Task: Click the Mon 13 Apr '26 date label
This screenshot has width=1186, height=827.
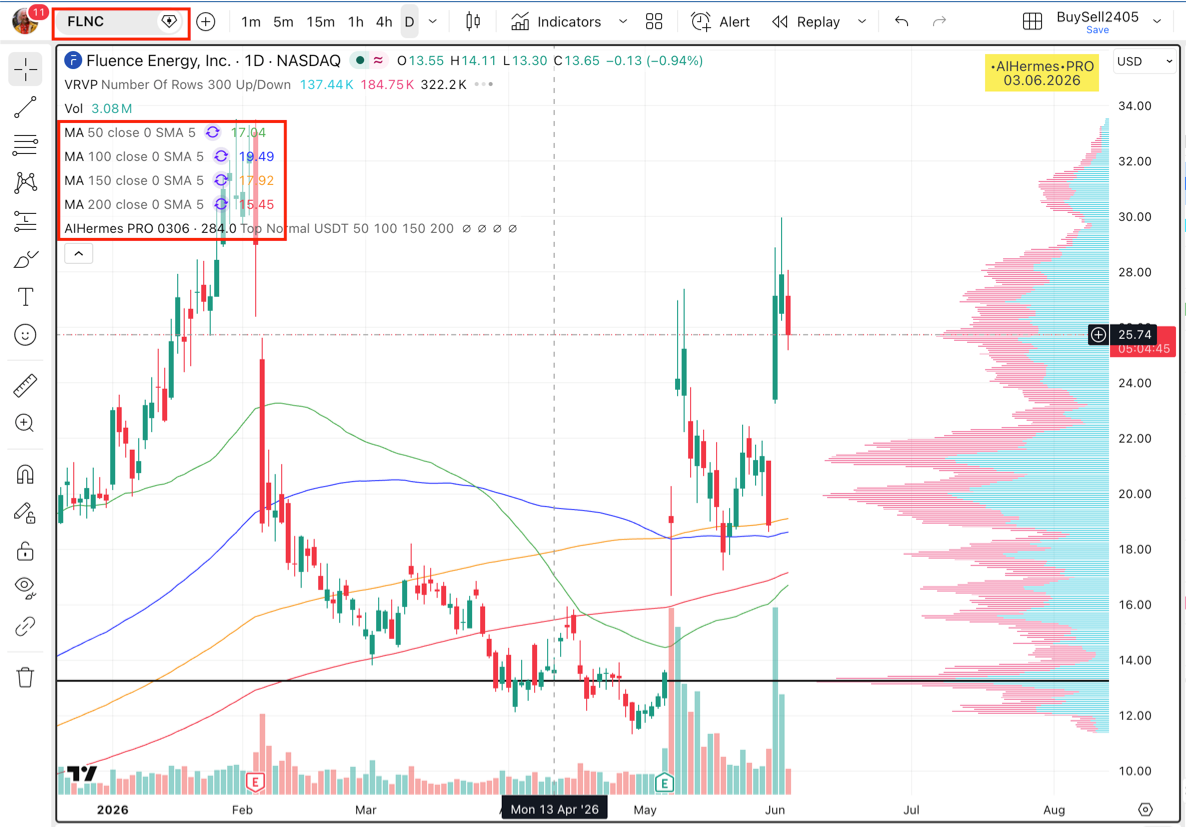Action: pos(554,809)
